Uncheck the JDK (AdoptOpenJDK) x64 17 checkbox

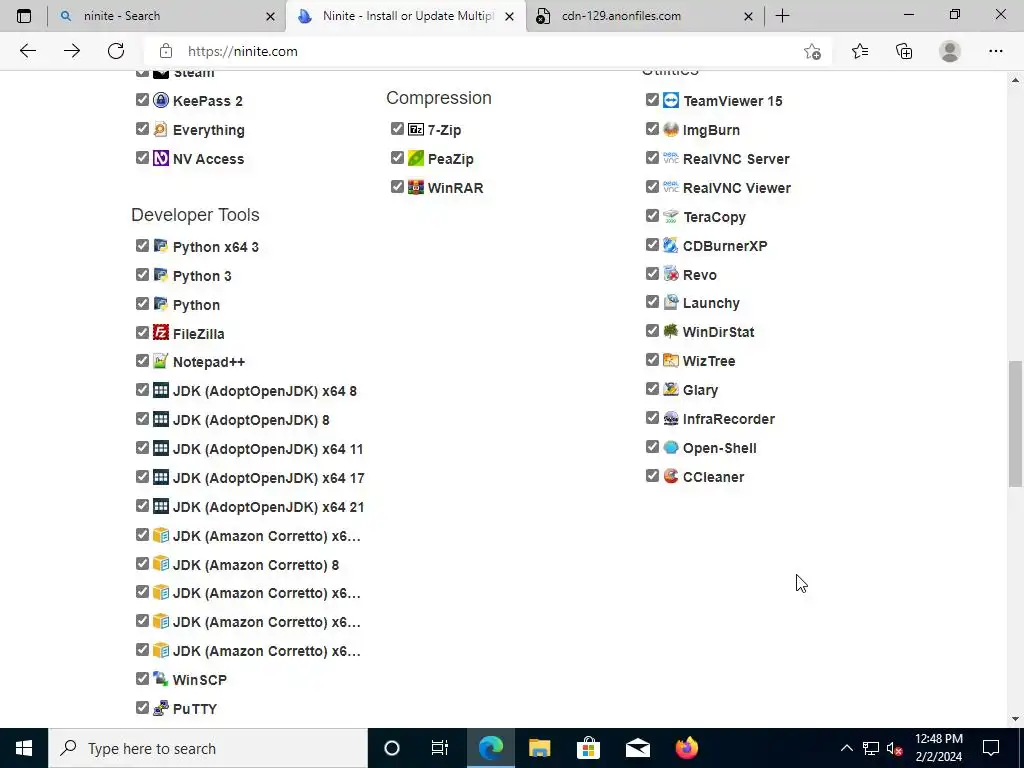(x=142, y=477)
